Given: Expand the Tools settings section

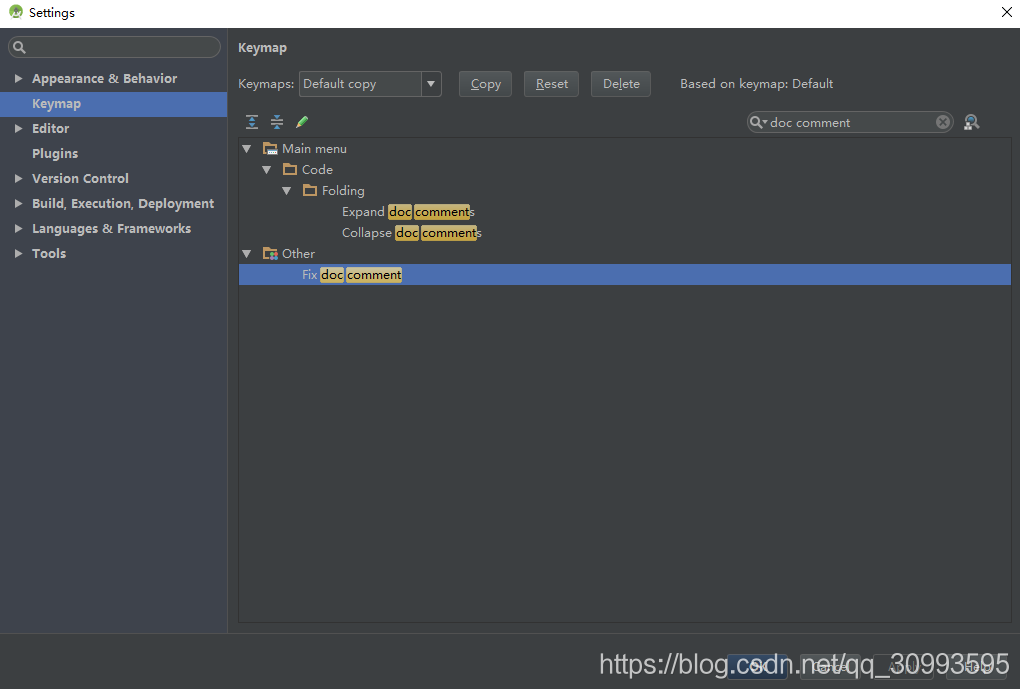Looking at the screenshot, I should [x=18, y=253].
